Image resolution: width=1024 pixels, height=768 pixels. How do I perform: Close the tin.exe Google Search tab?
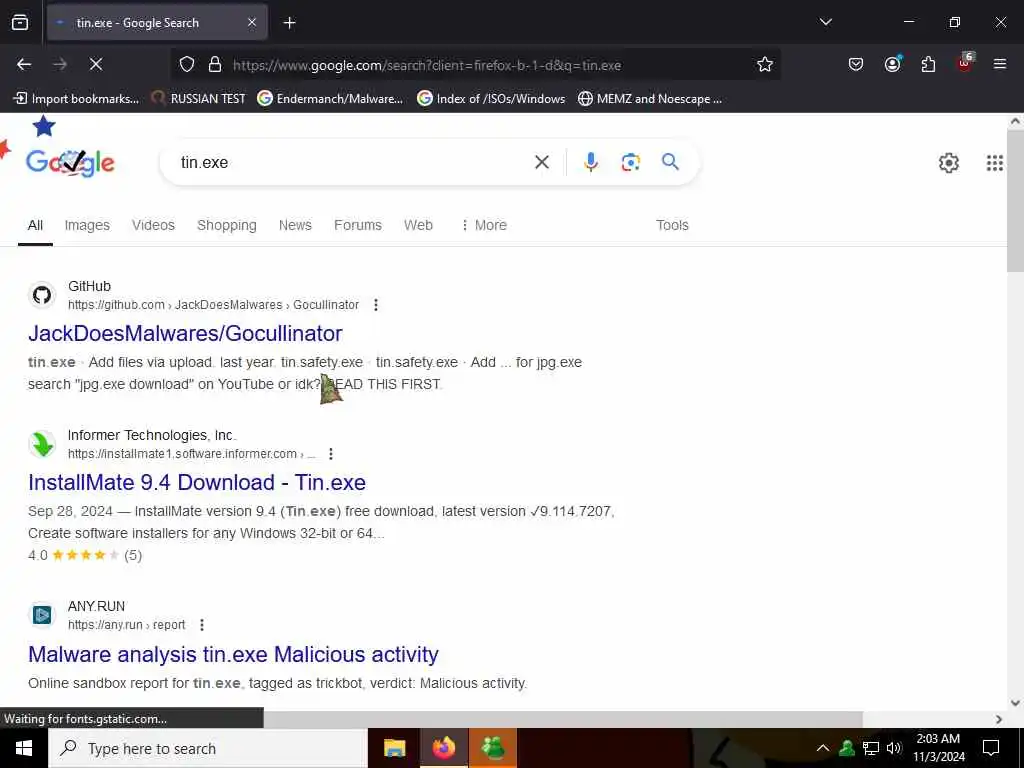click(252, 23)
